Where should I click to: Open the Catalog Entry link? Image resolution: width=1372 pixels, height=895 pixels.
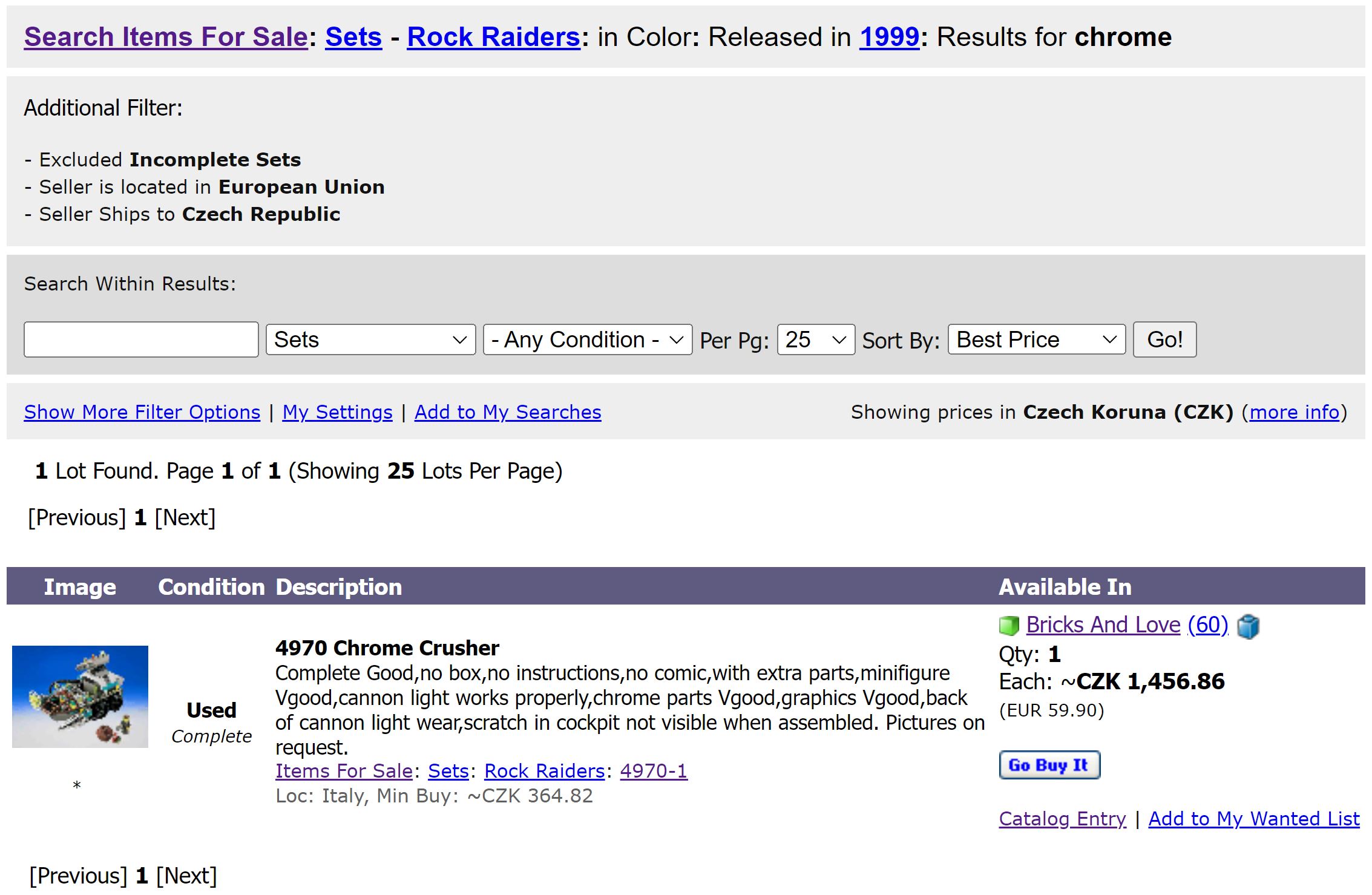[1063, 819]
